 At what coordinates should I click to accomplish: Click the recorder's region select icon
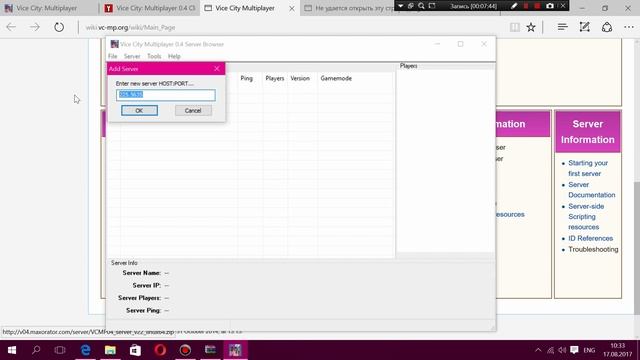pos(432,6)
